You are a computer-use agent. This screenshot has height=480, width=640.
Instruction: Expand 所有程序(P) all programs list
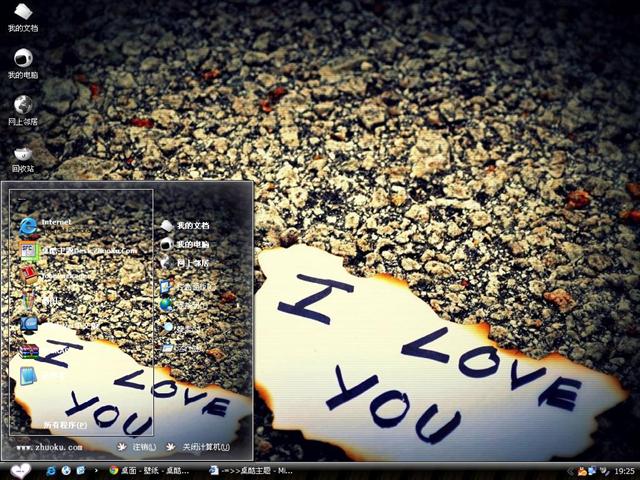point(65,425)
